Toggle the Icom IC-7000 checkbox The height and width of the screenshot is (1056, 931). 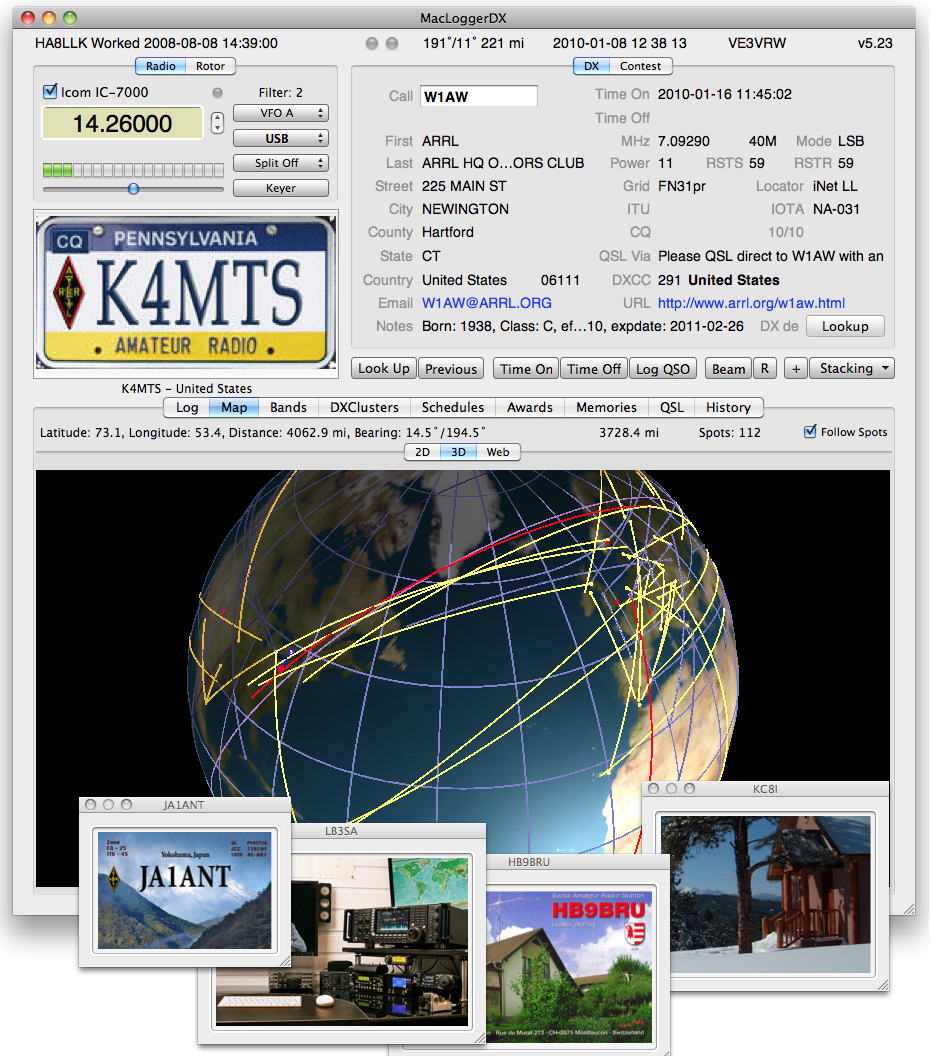pyautogui.click(x=50, y=92)
